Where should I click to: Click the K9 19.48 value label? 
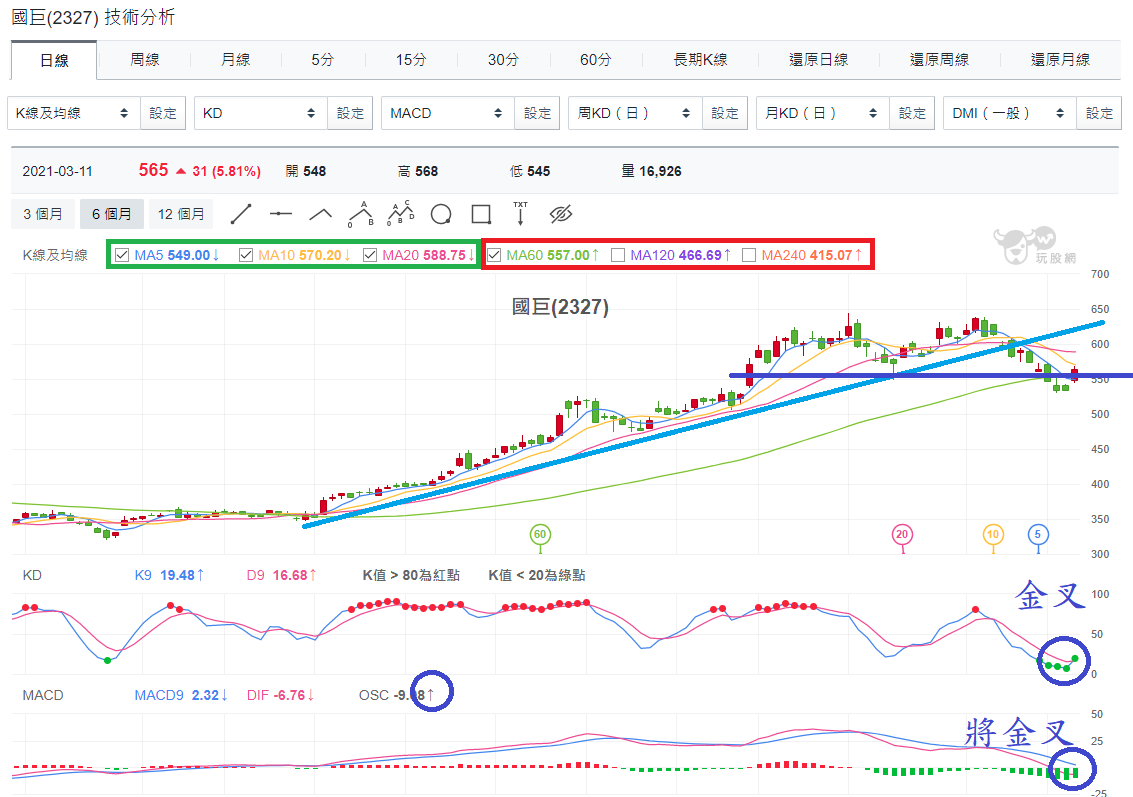coord(169,575)
